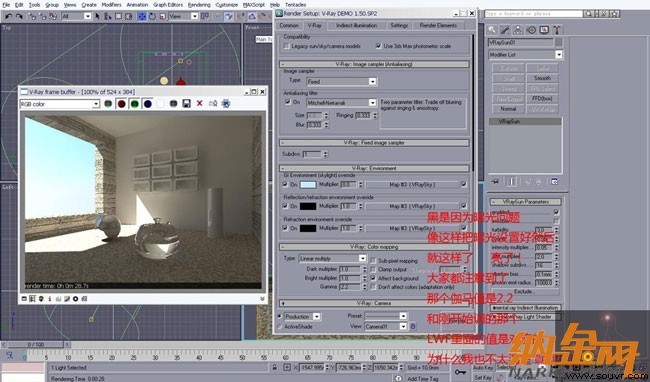Choose the Select Object arrow tool
Screen dimensions: 650x382
click(x=97, y=16)
